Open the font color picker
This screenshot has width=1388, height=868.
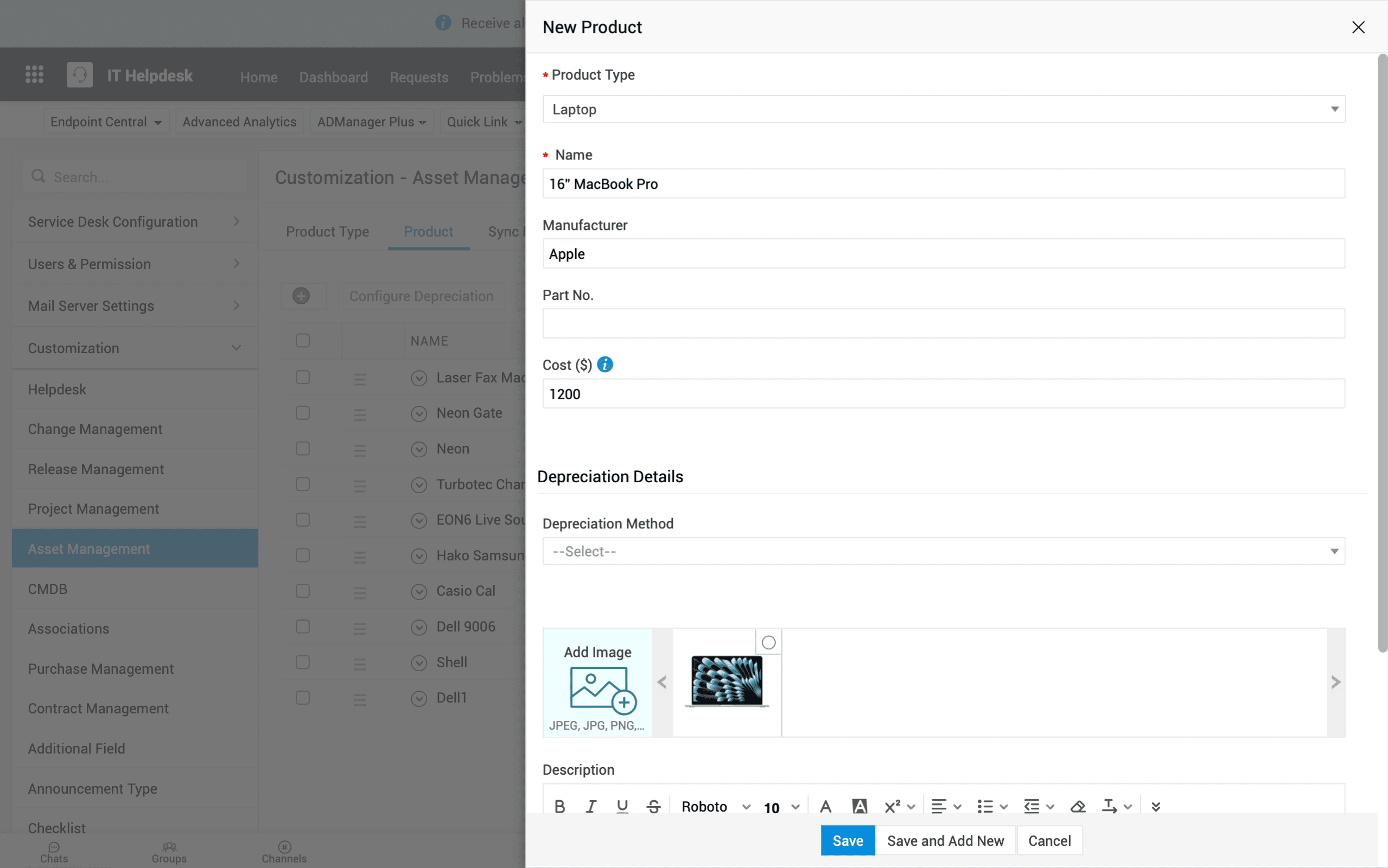click(825, 807)
